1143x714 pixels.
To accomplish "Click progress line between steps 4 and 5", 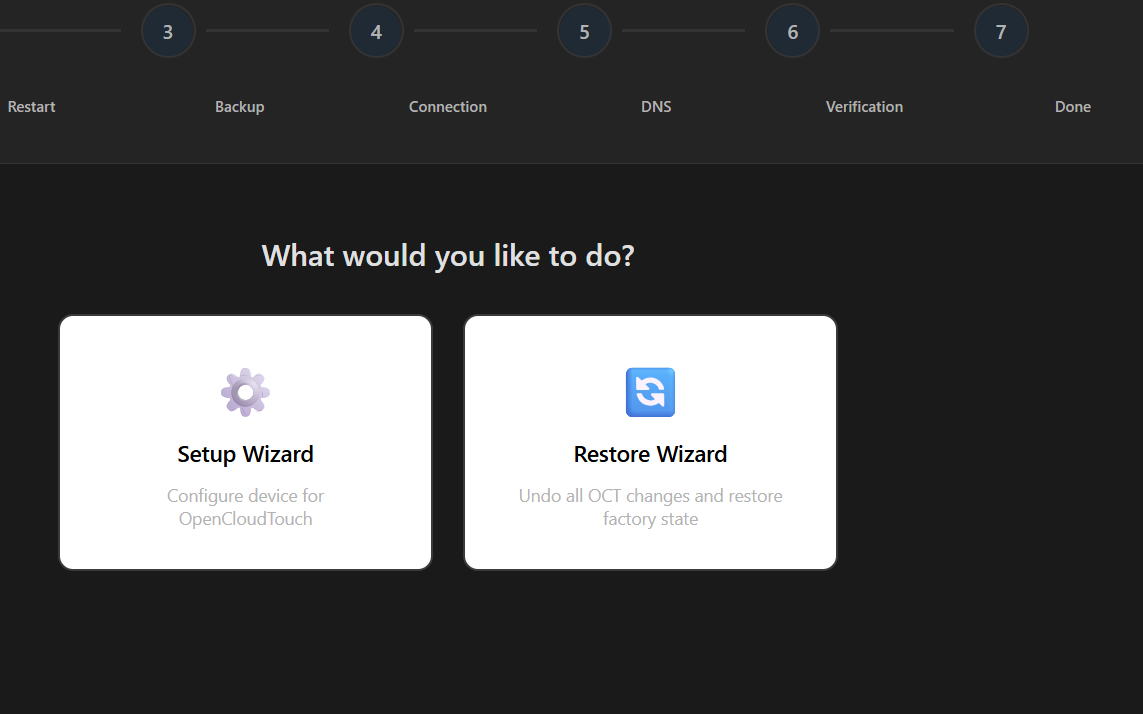I will tap(475, 31).
